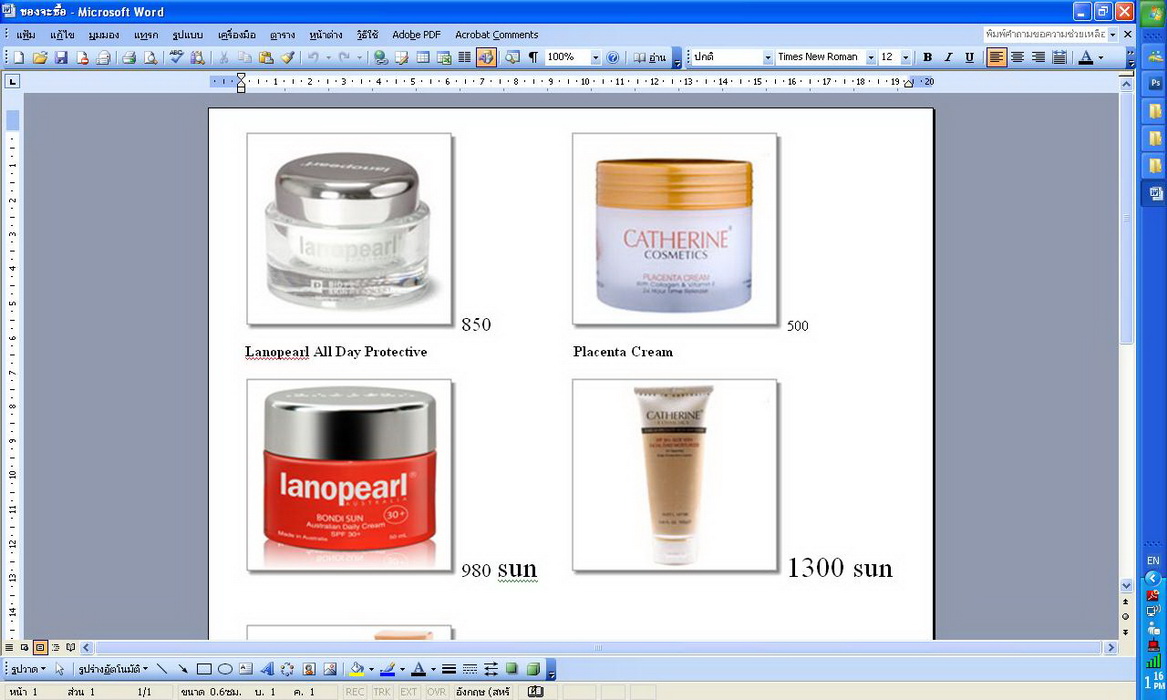
Task: Toggle Show/Hide paragraph marks
Action: coord(533,57)
